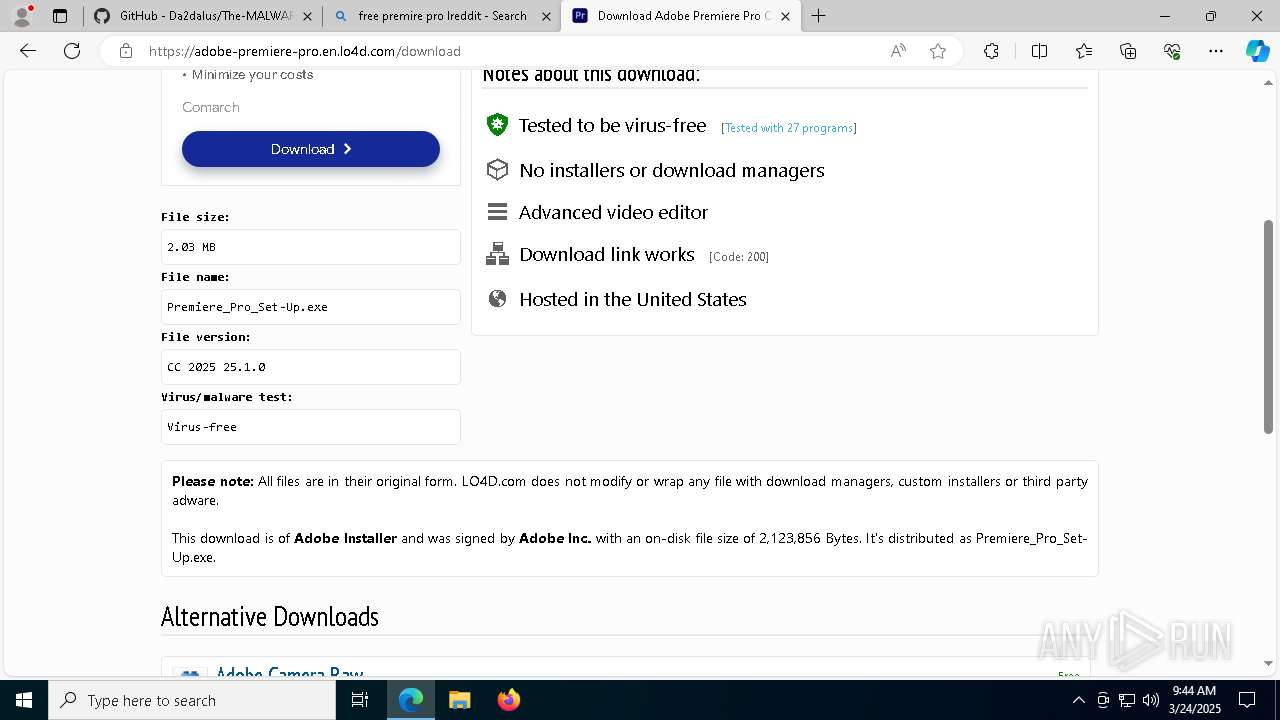Click the Virus-free test result field

(311, 427)
